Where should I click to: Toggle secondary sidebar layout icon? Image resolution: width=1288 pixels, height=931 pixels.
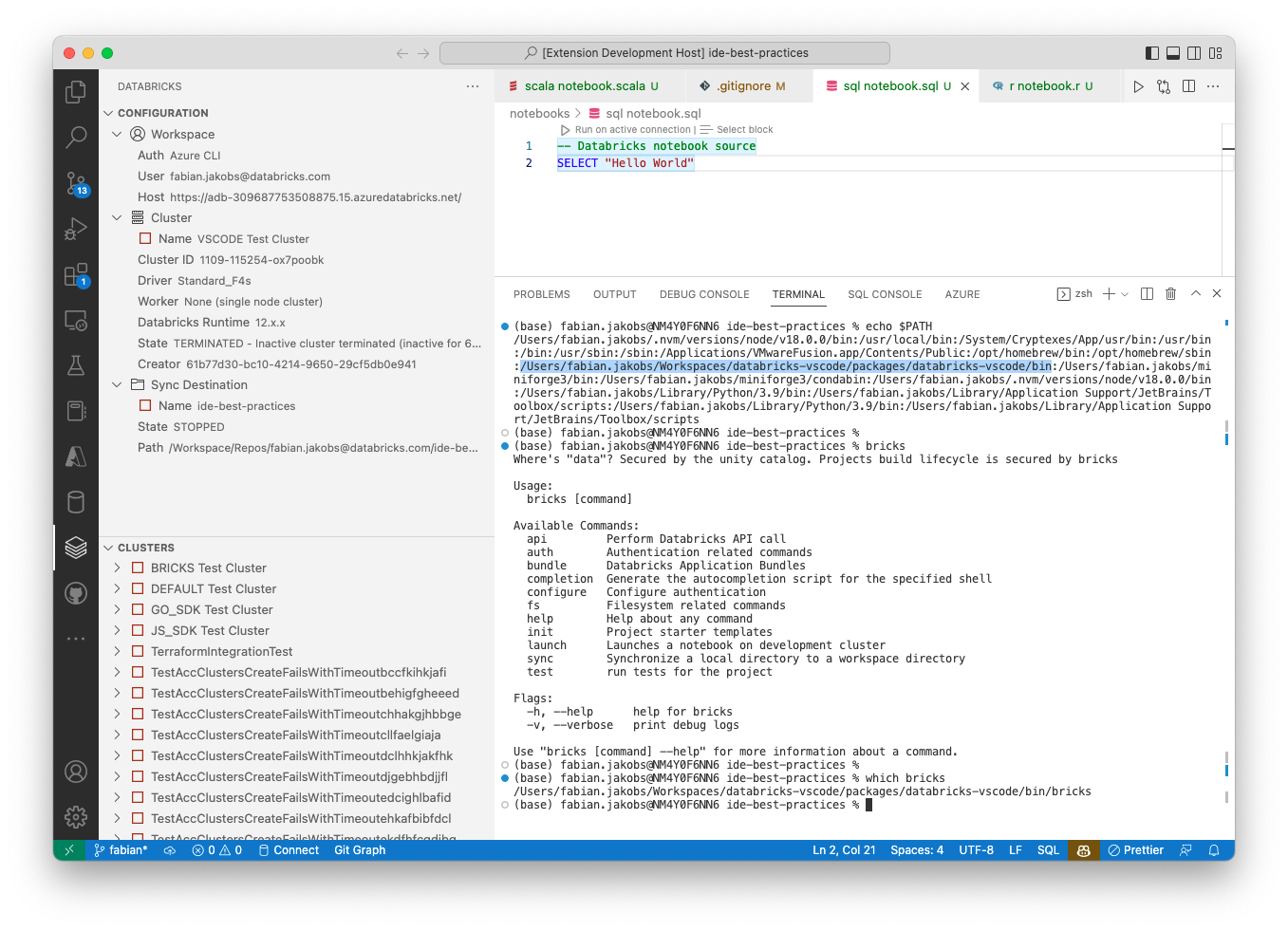pyautogui.click(x=1194, y=53)
